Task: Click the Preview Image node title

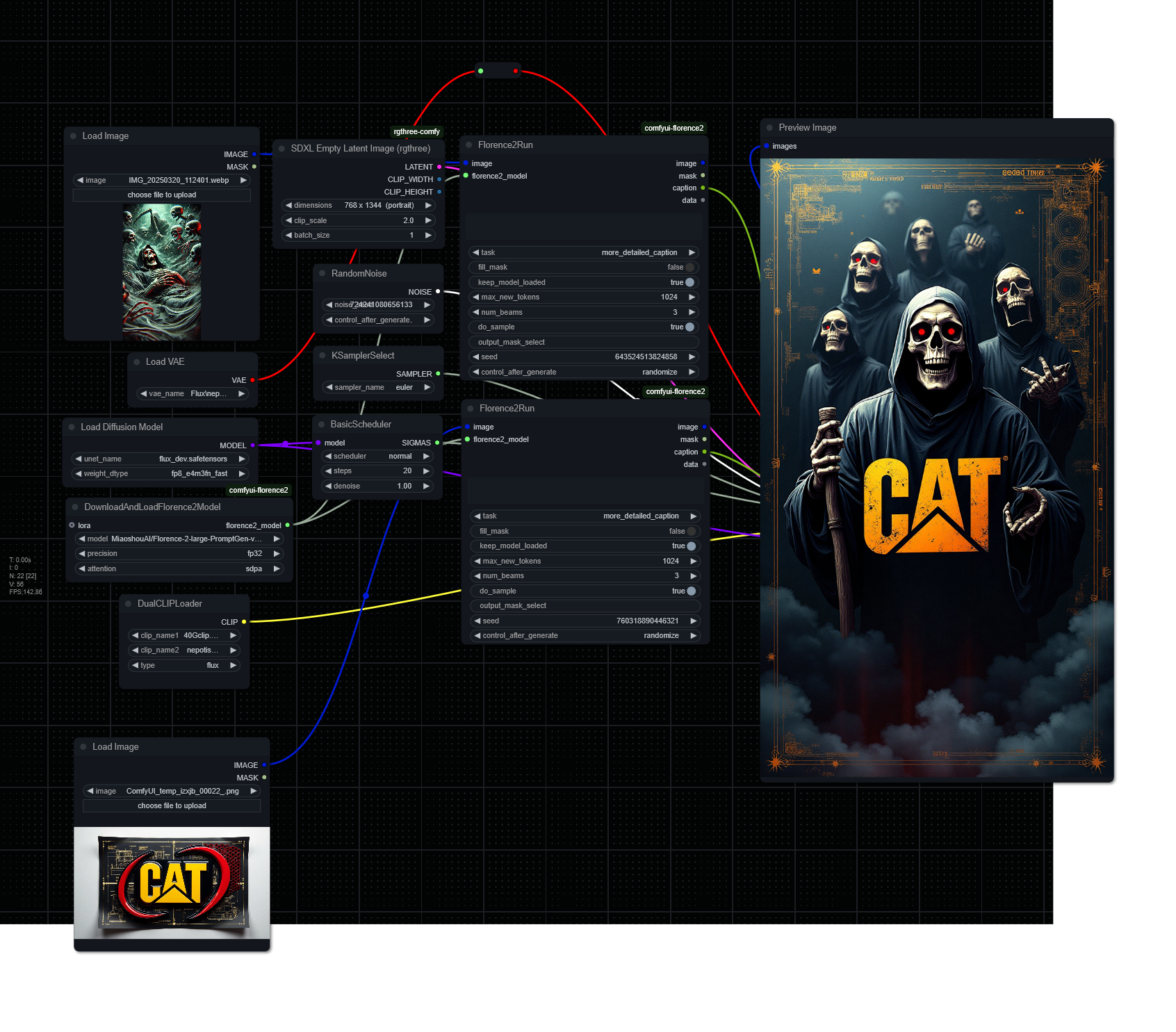Action: pos(808,128)
